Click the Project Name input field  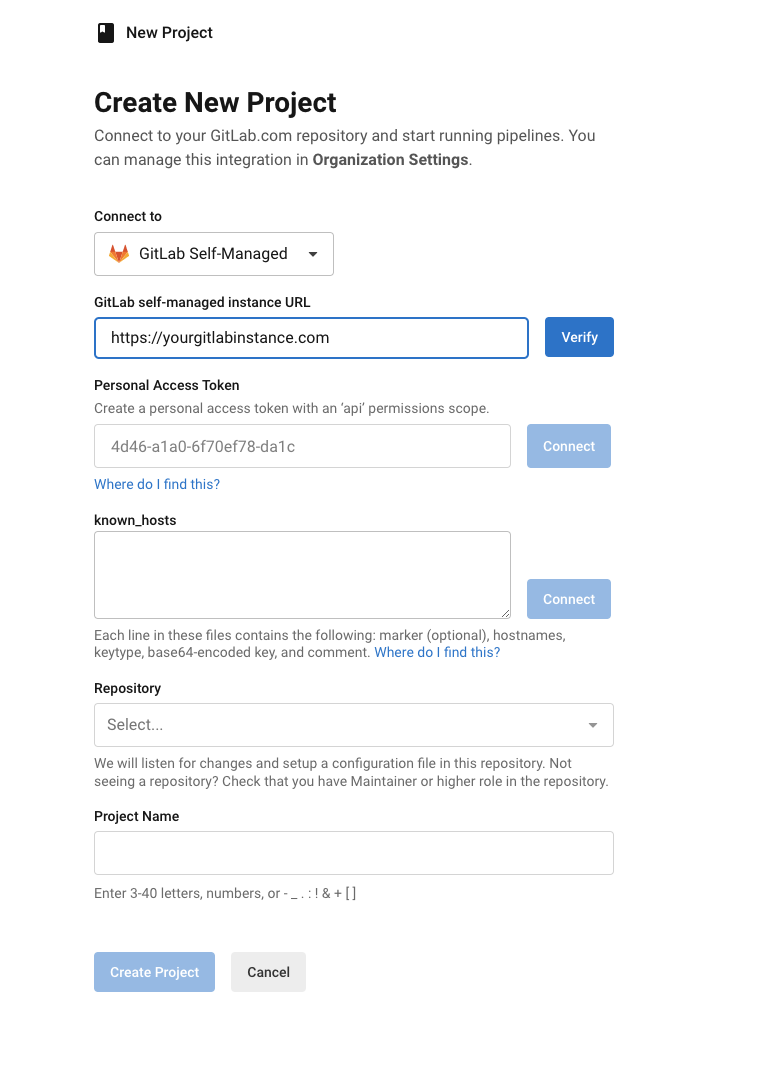click(x=354, y=852)
